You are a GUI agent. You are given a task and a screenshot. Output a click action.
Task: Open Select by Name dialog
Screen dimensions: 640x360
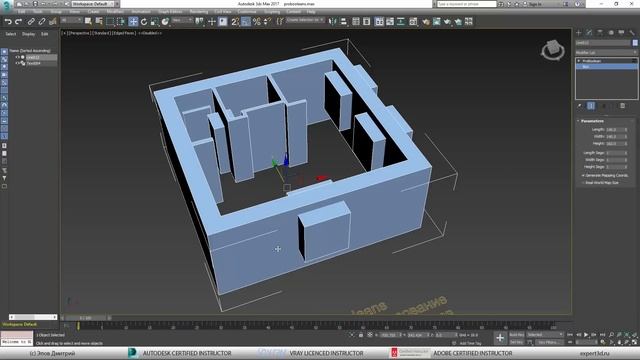[99, 22]
